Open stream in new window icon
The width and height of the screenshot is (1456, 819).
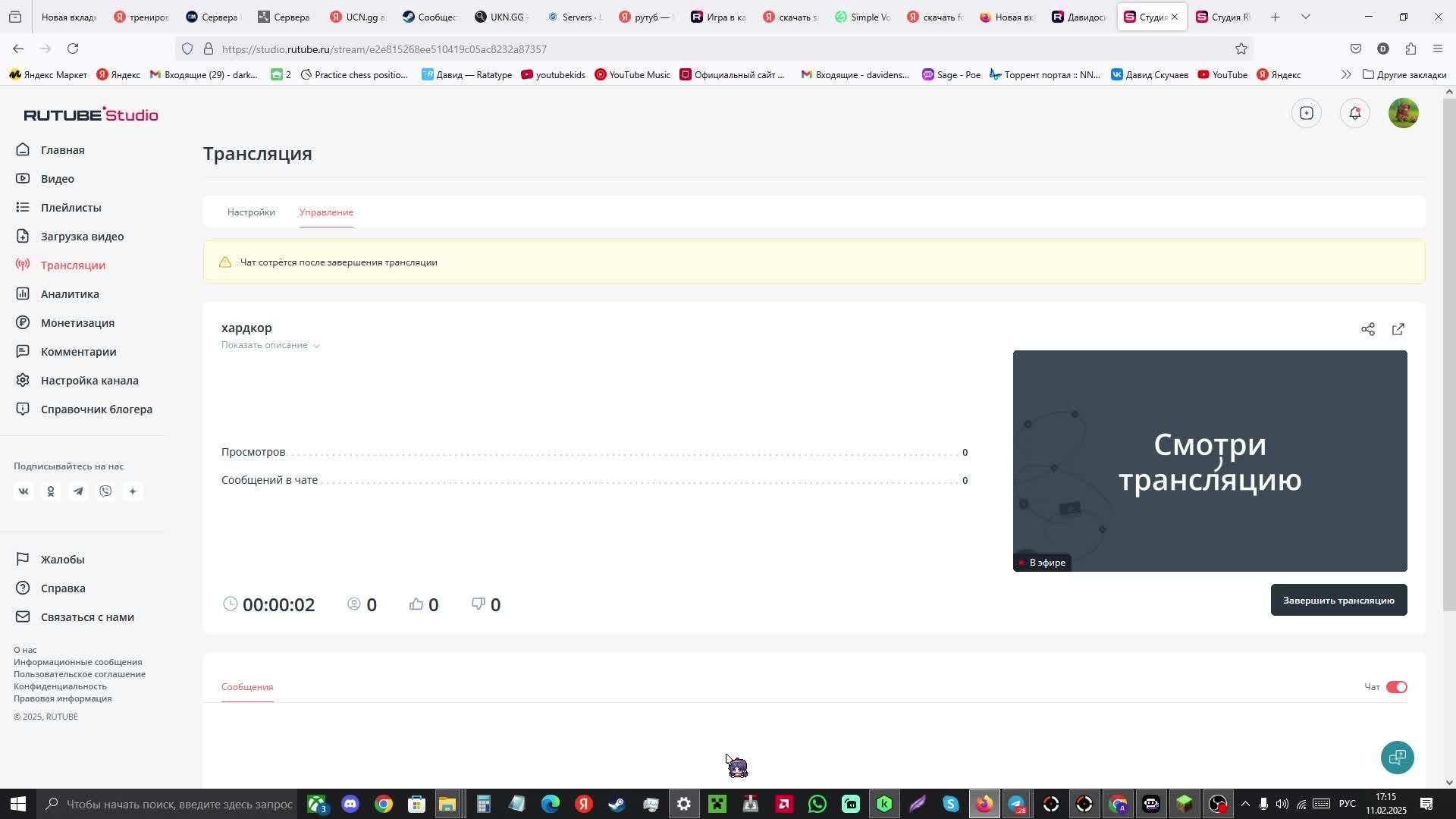[x=1398, y=329]
